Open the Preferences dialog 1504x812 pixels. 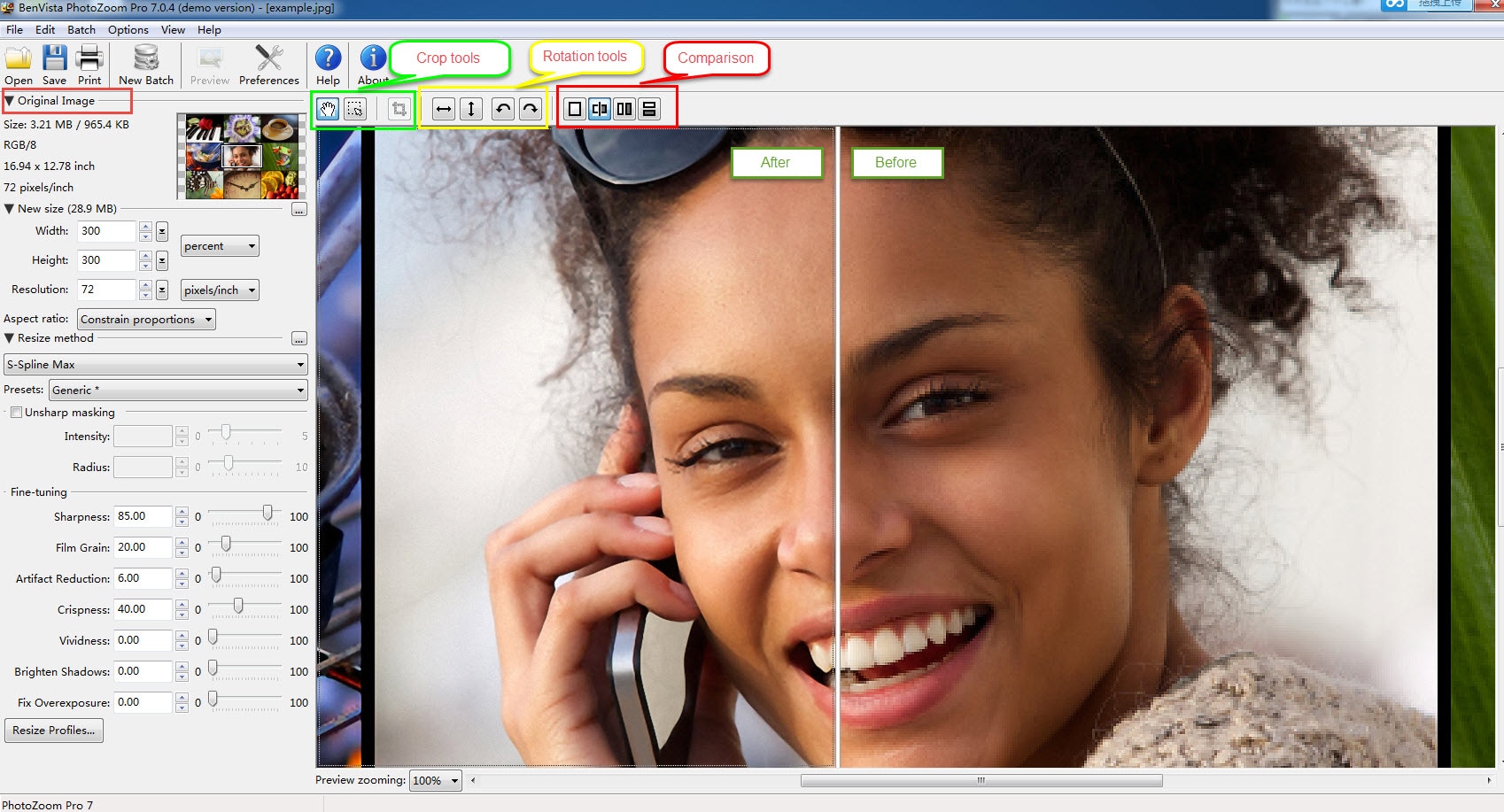point(268,63)
